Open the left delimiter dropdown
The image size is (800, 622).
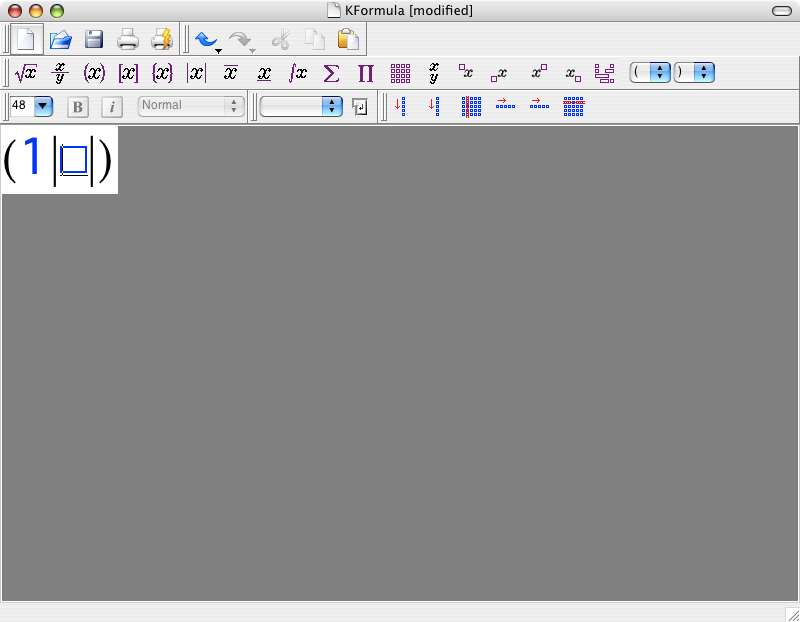(649, 72)
